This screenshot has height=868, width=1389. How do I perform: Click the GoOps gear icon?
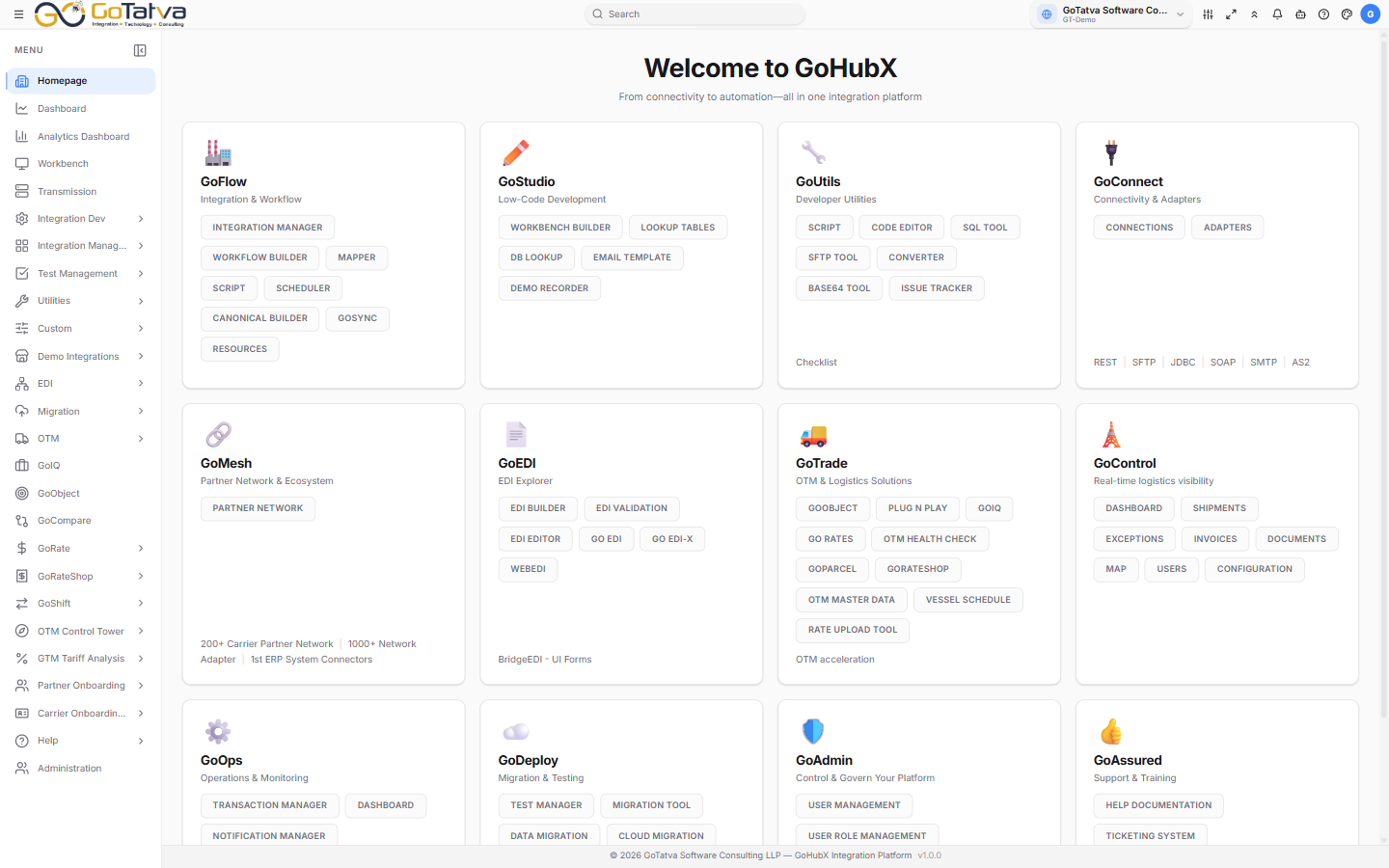point(218,731)
